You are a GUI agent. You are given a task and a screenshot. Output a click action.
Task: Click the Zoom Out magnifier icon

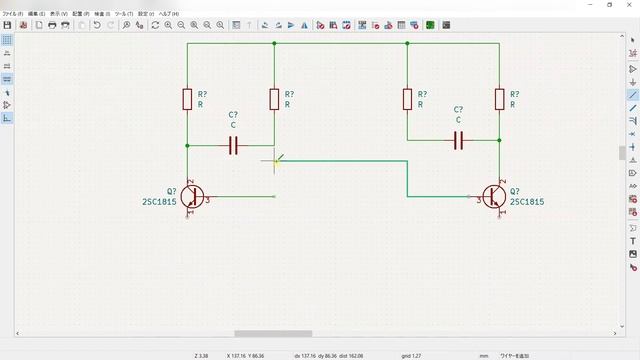[181, 25]
